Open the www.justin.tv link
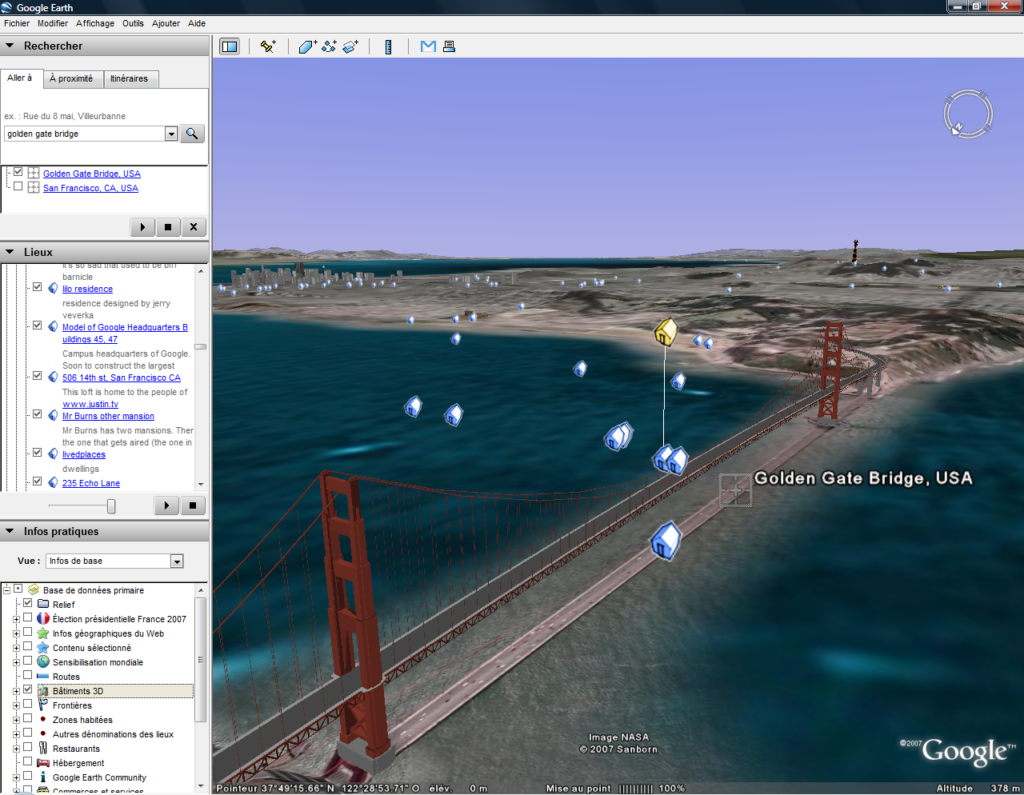This screenshot has width=1024, height=795. coord(90,404)
